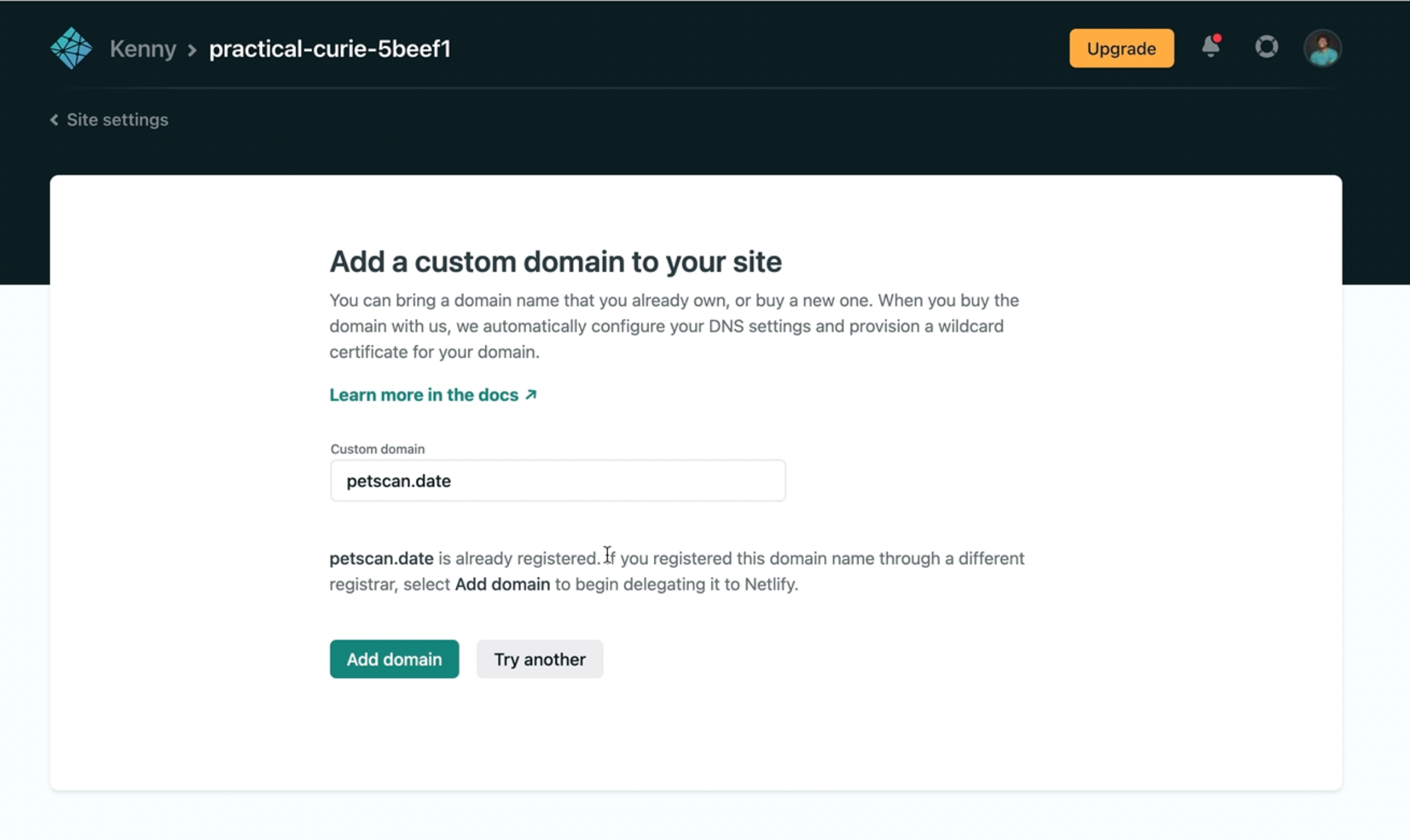The image size is (1410, 840).
Task: Click the user avatar picture
Action: (x=1323, y=47)
